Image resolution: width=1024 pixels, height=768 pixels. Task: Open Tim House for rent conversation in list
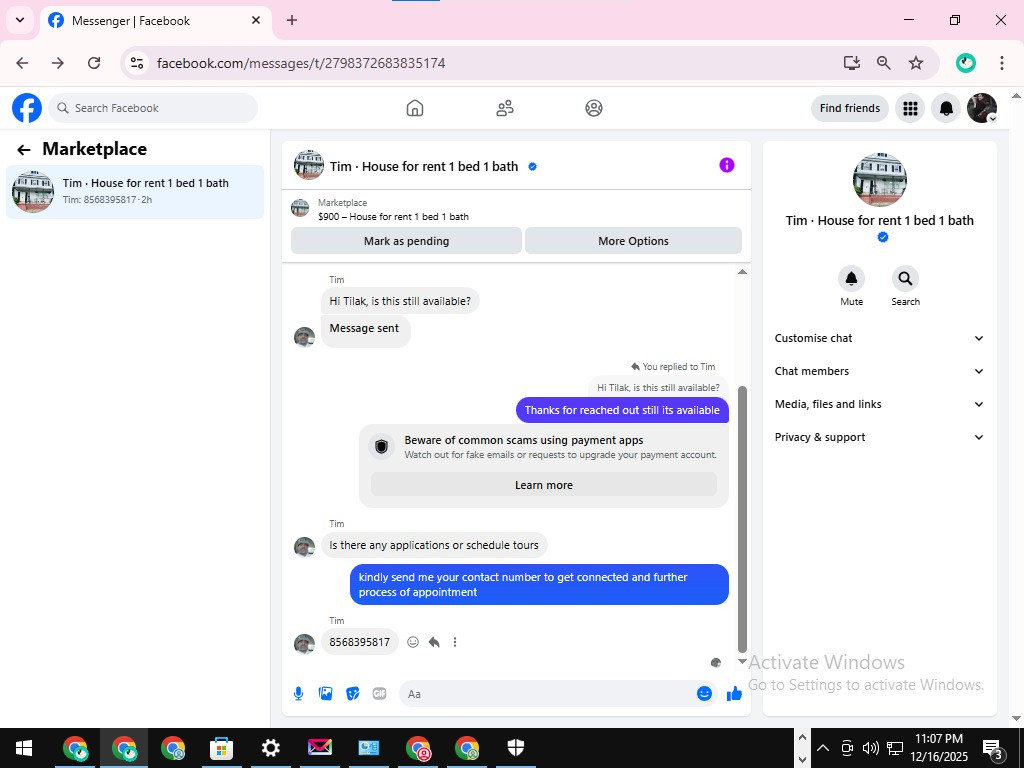135,191
